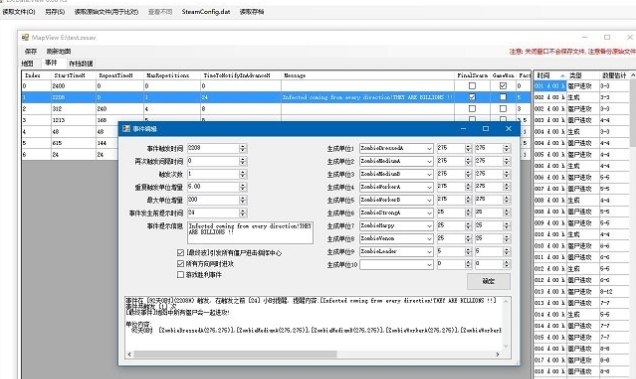Click the horizontal scrollbar in the summary box

tap(235, 354)
